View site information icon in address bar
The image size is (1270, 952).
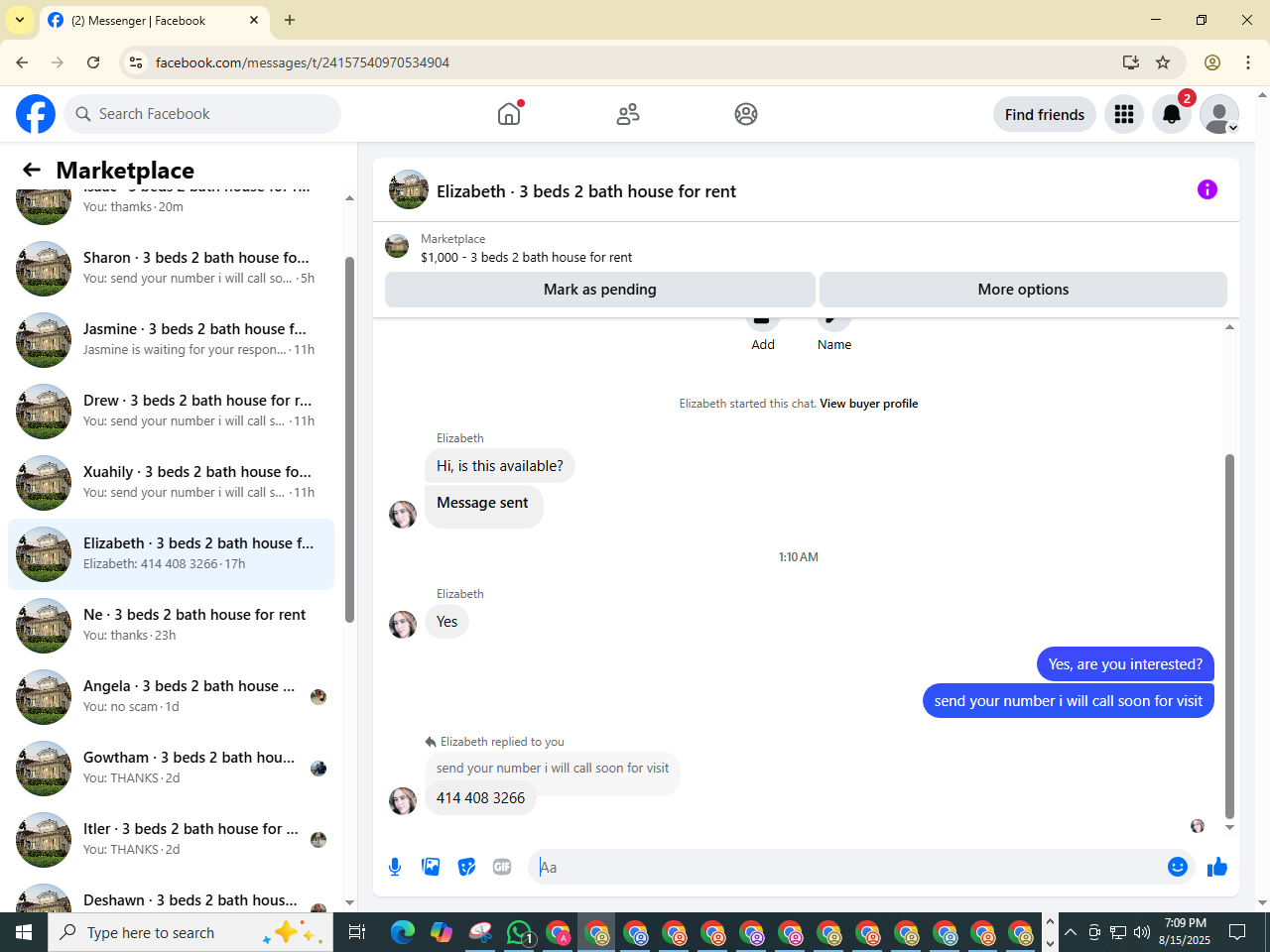137,62
